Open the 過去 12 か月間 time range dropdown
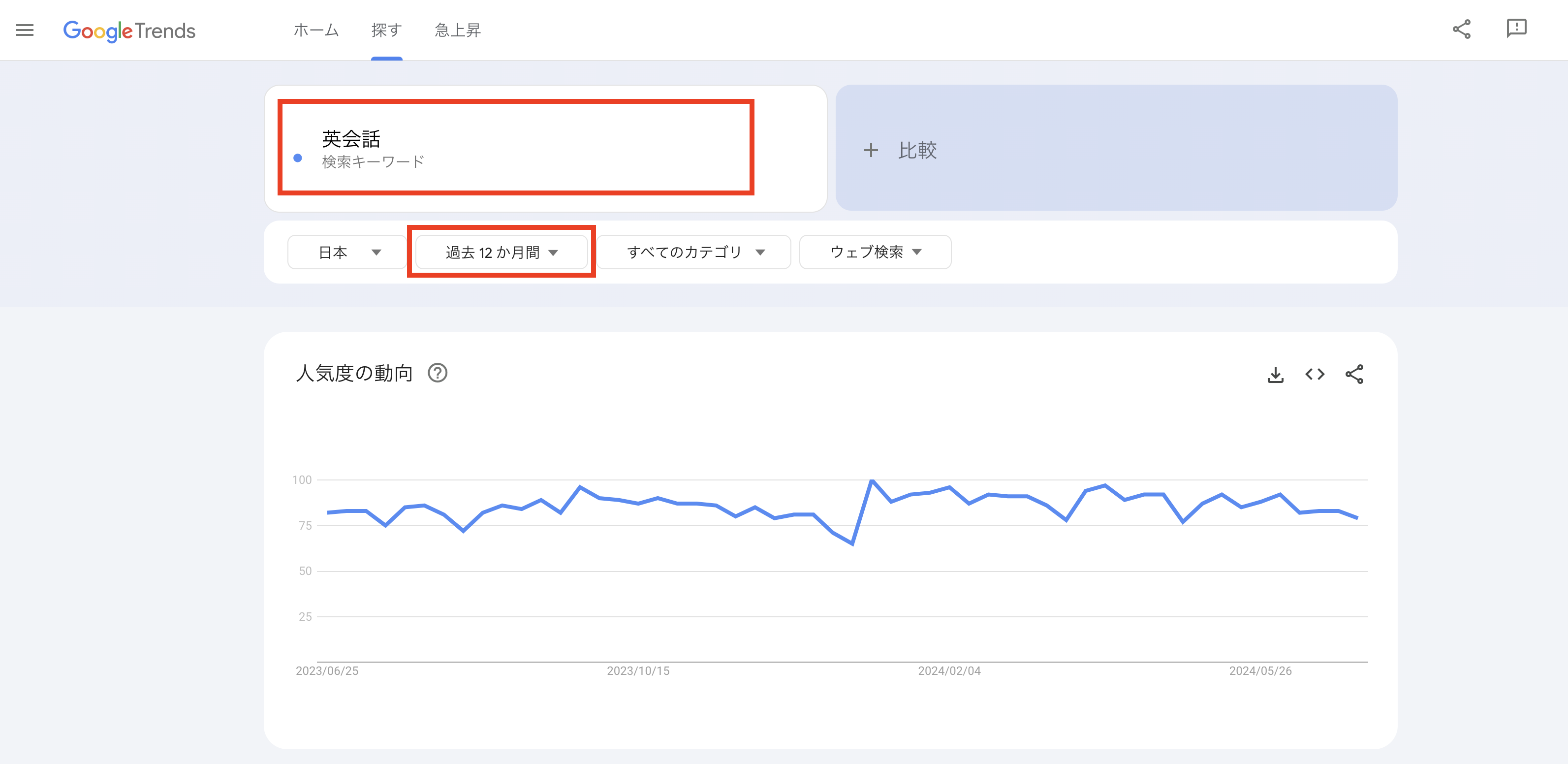 (x=501, y=252)
